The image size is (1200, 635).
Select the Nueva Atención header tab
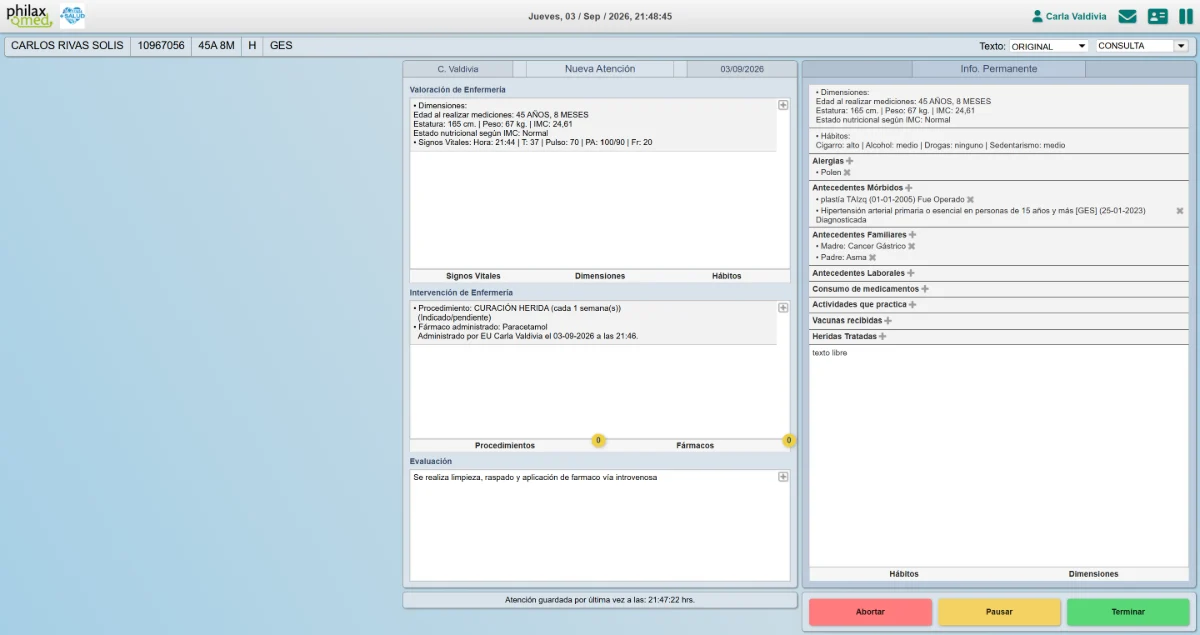click(x=600, y=69)
